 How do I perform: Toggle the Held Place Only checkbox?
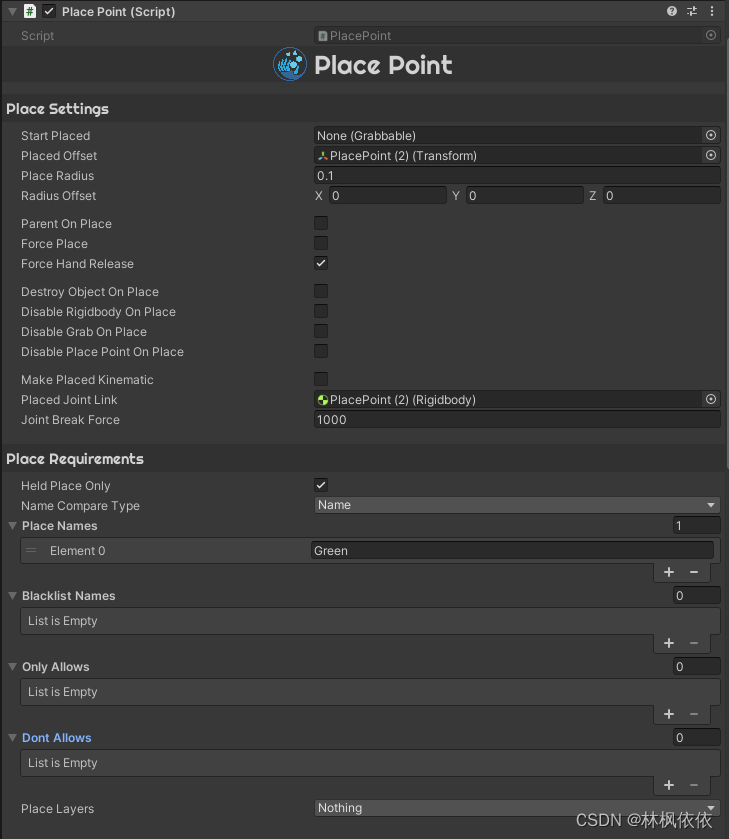point(321,485)
